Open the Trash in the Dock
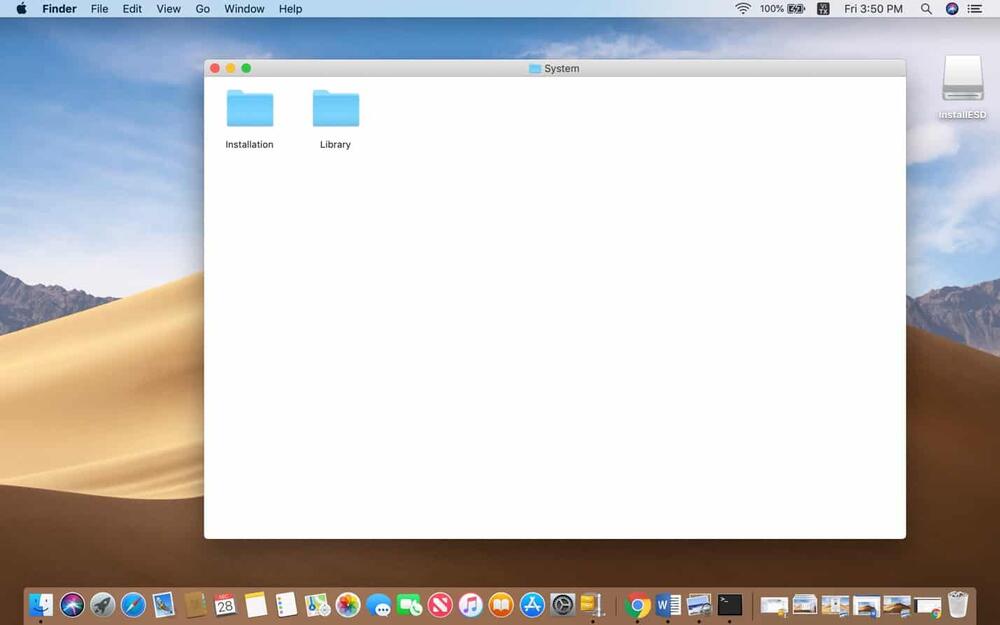Image resolution: width=1000 pixels, height=625 pixels. click(958, 604)
